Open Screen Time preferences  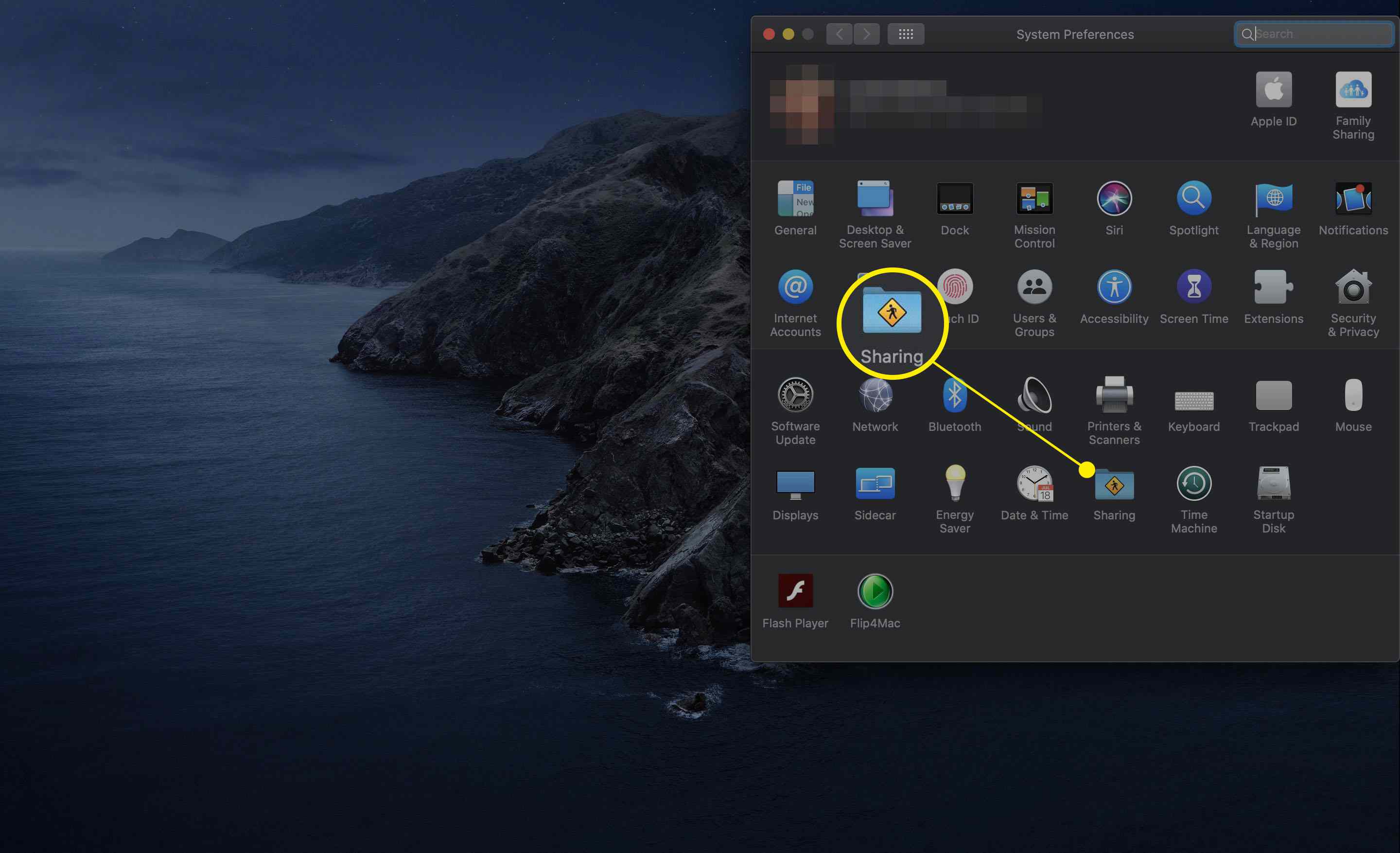pos(1194,287)
